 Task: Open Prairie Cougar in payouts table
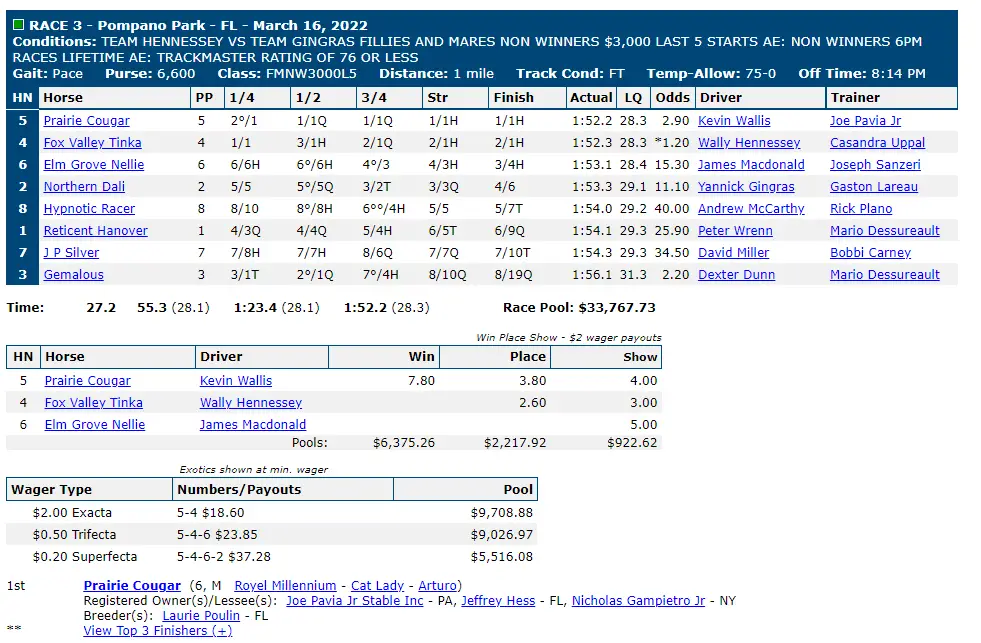click(88, 380)
